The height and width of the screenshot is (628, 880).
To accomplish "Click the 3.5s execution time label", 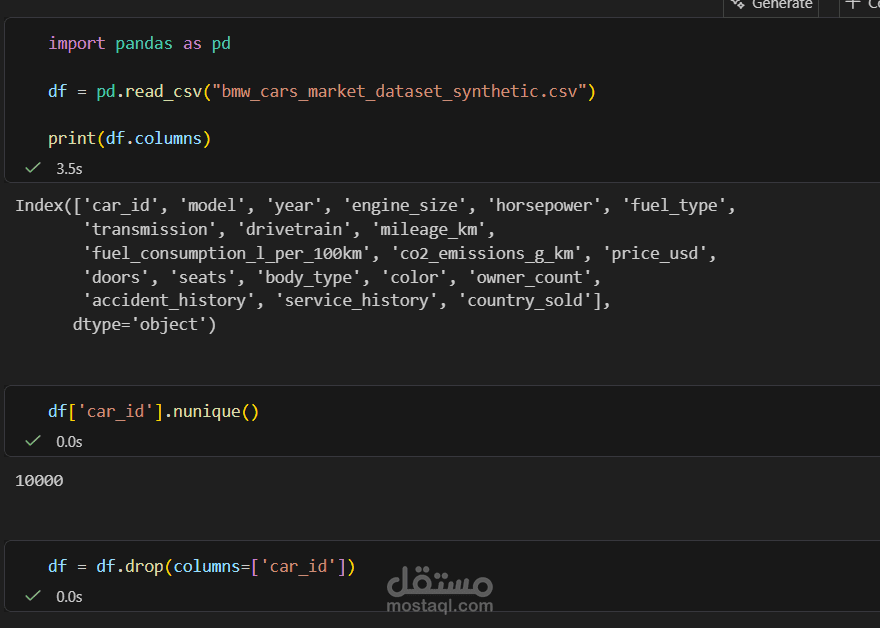I will click(69, 168).
